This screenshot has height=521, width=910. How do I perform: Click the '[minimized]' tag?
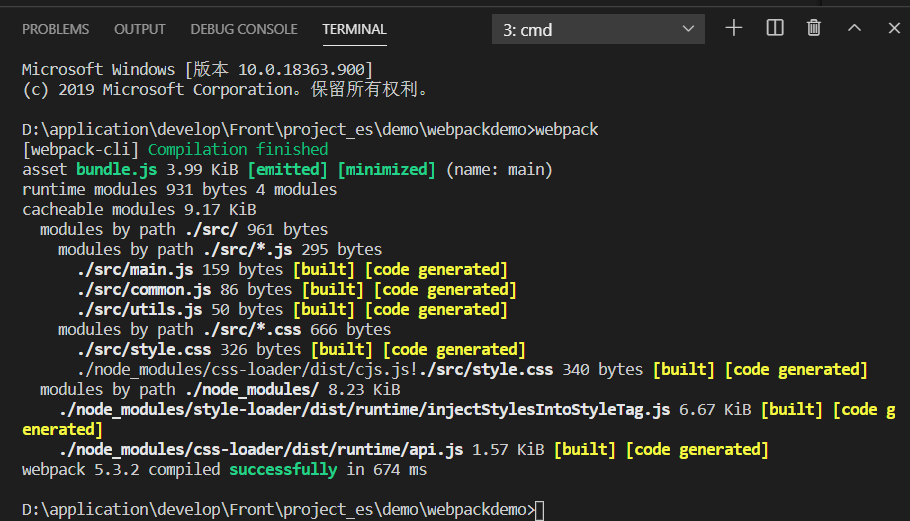(x=387, y=169)
